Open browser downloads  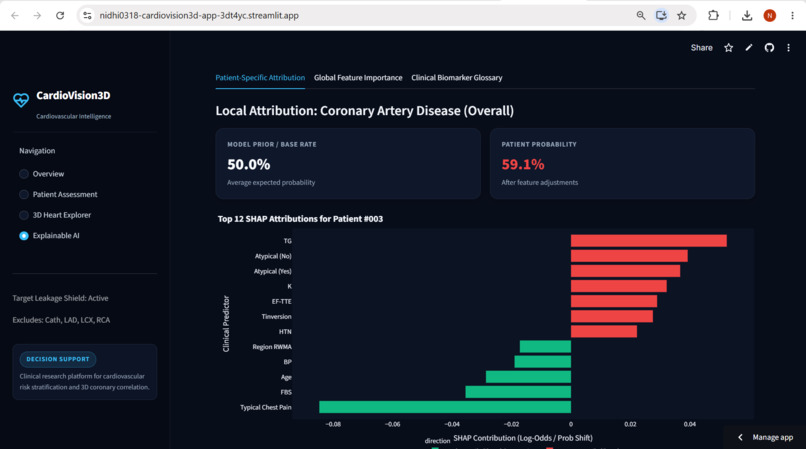[x=747, y=15]
